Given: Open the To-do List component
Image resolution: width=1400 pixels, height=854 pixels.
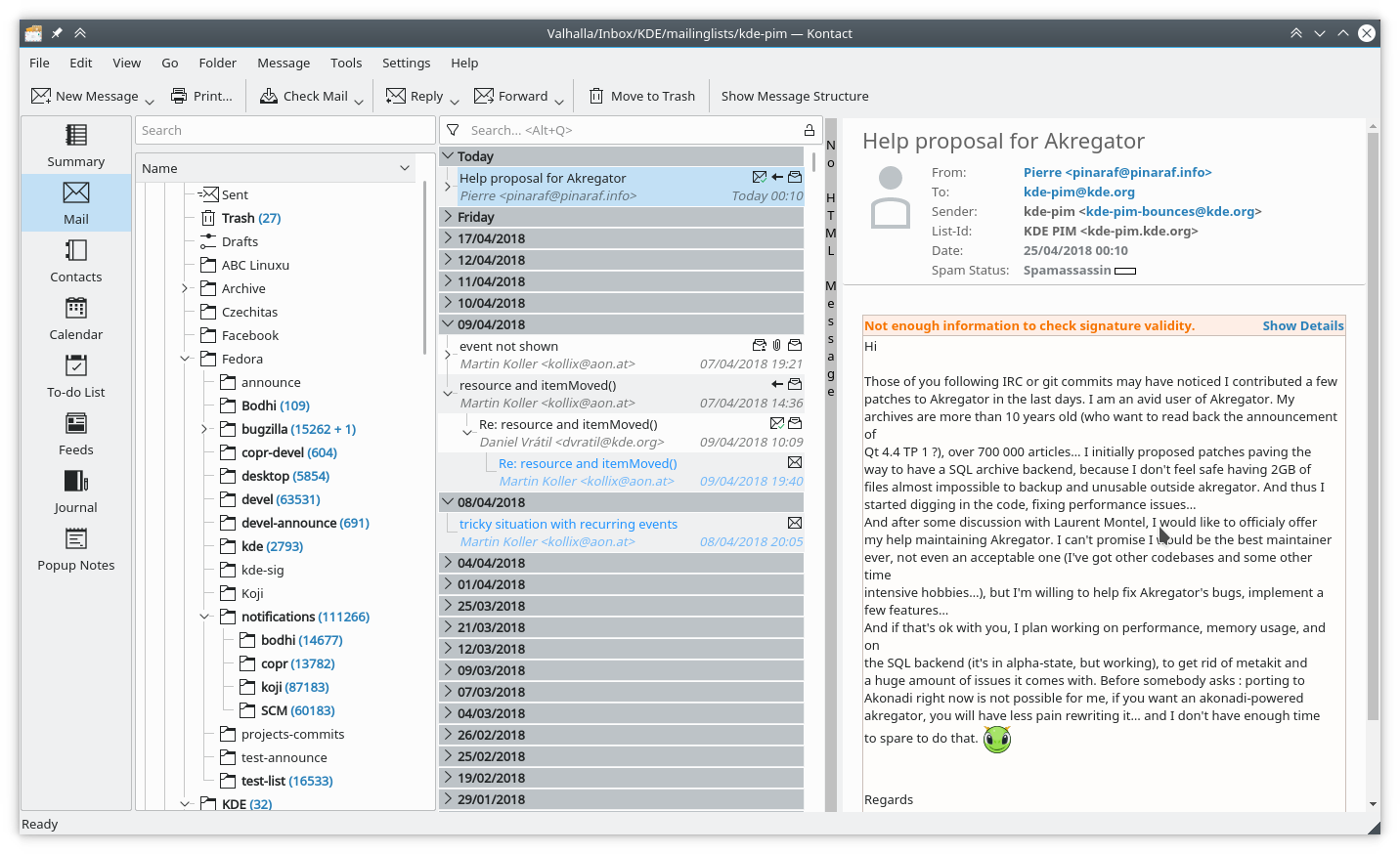Looking at the screenshot, I should pos(76,376).
